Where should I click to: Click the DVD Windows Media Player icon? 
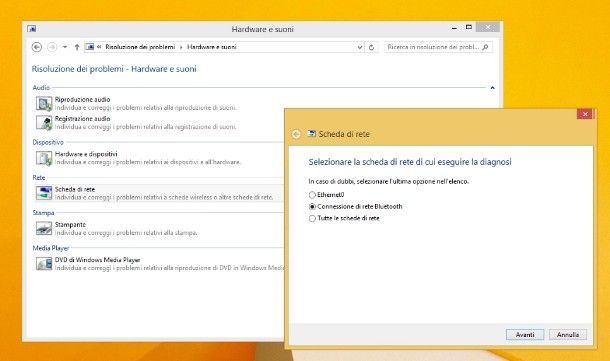(x=44, y=263)
